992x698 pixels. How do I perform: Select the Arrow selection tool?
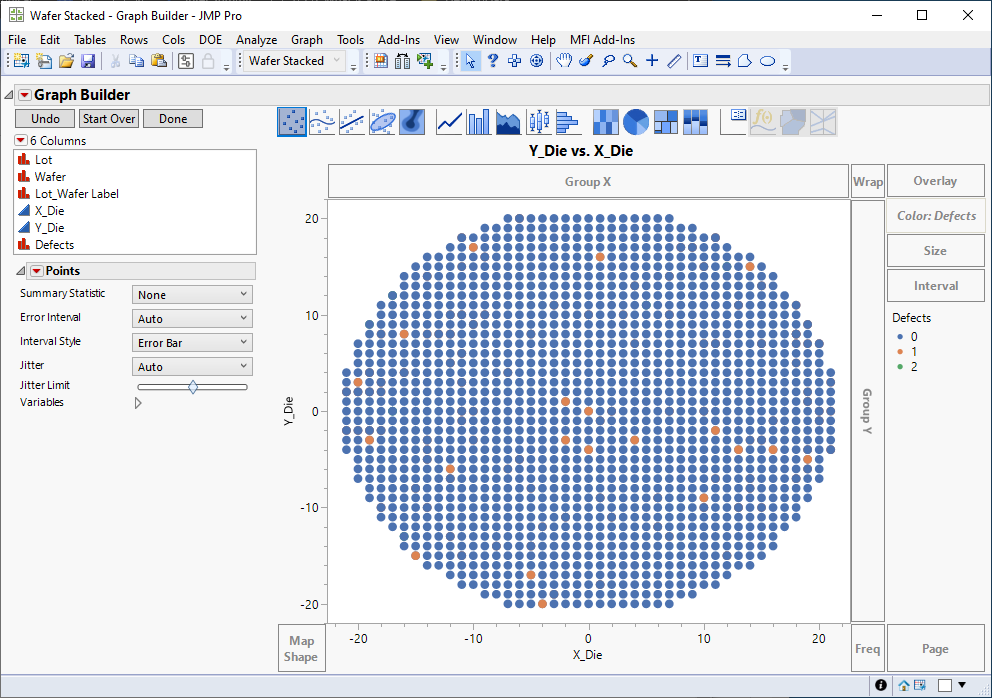pos(470,61)
